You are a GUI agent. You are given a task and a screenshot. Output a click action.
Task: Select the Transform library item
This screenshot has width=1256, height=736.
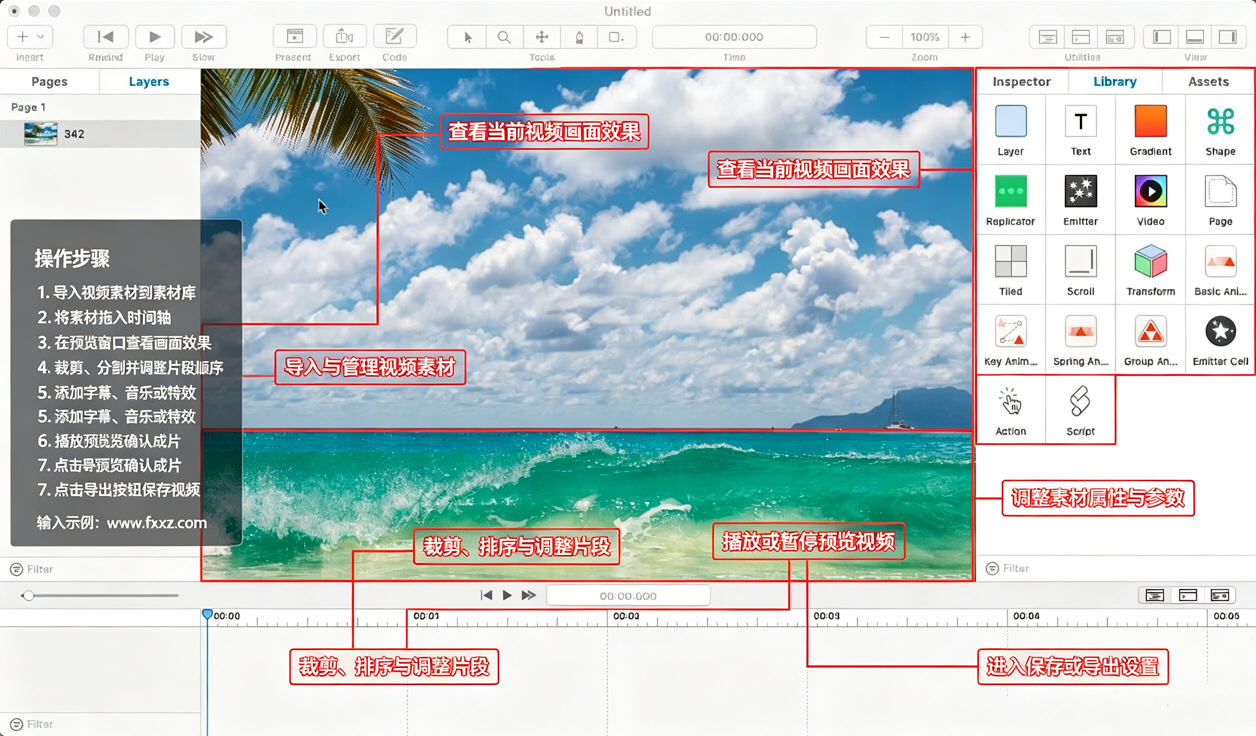pyautogui.click(x=1150, y=270)
